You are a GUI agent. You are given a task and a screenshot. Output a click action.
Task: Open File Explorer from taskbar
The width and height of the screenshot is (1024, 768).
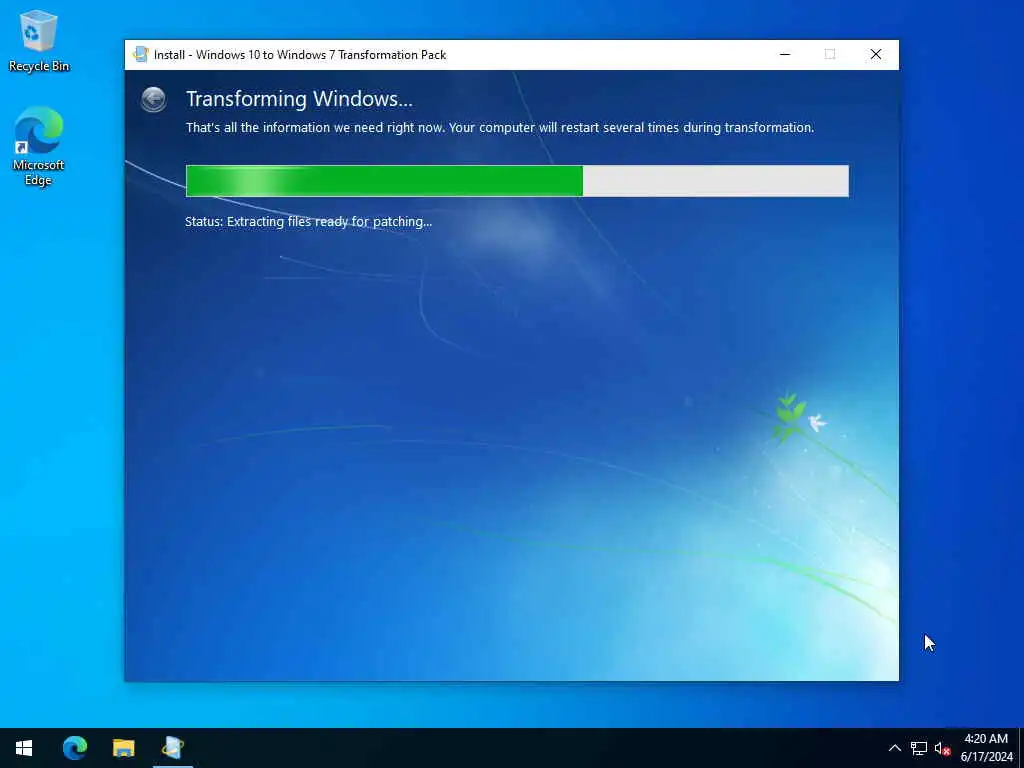[123, 748]
